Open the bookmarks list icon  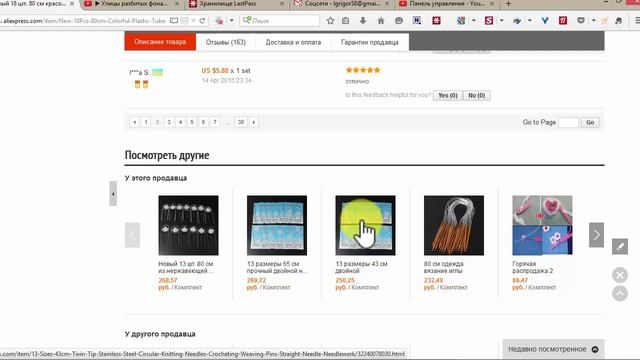346,20
